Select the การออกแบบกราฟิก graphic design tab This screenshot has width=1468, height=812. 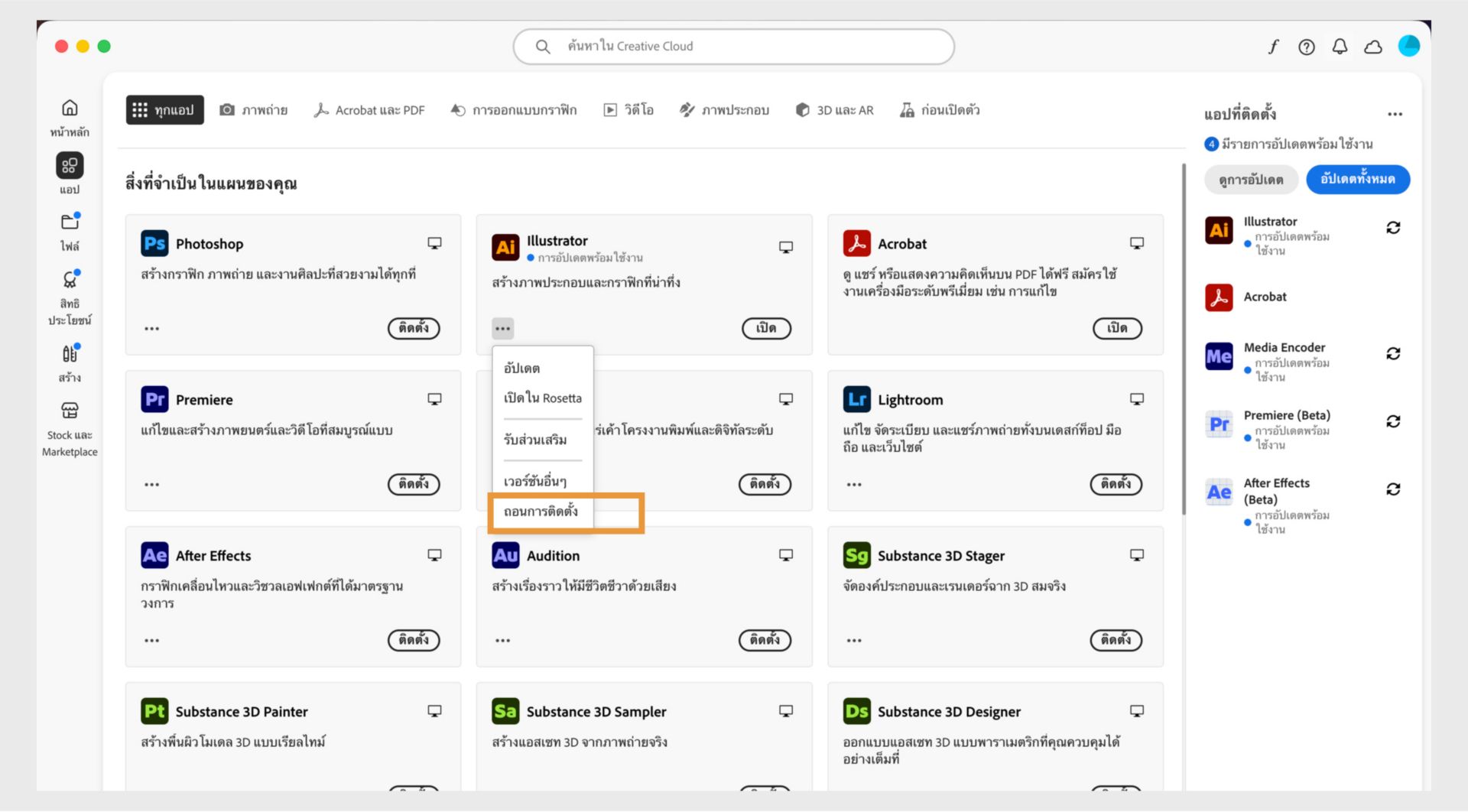pyautogui.click(x=514, y=110)
